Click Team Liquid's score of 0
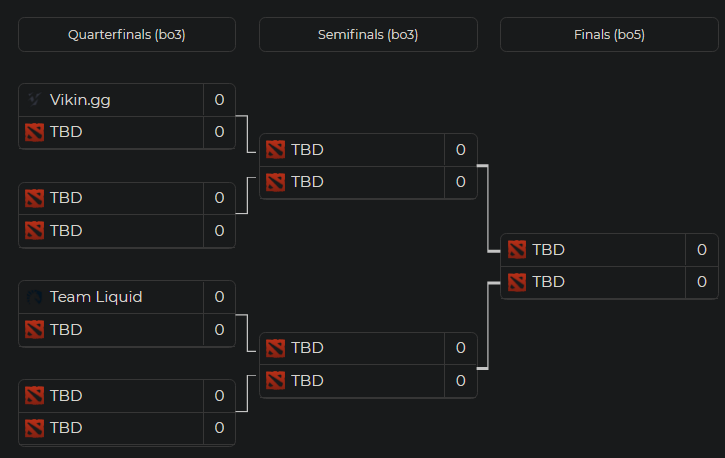Image resolution: width=725 pixels, height=458 pixels. pos(219,297)
